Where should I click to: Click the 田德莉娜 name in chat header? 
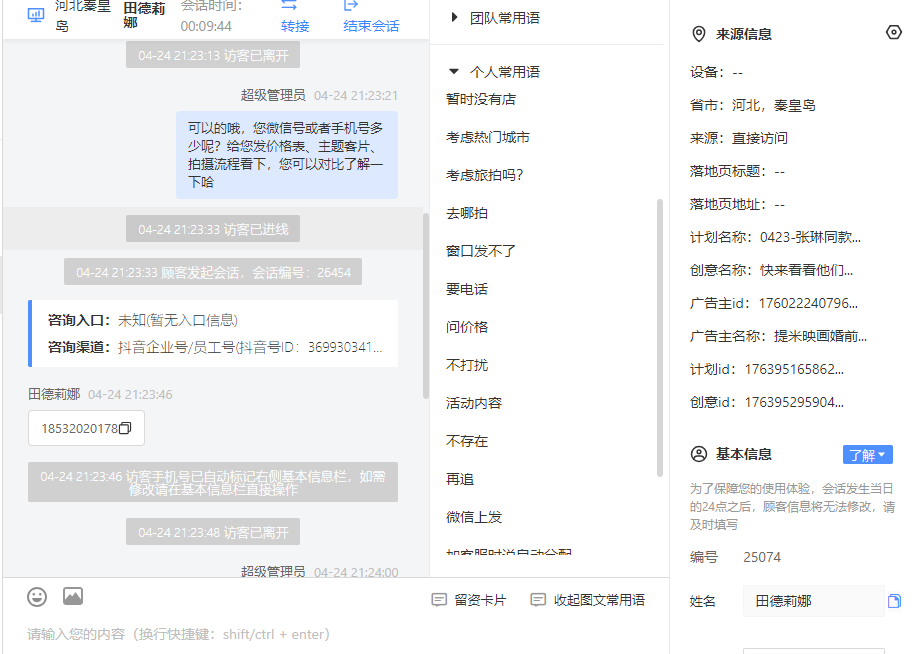(145, 15)
